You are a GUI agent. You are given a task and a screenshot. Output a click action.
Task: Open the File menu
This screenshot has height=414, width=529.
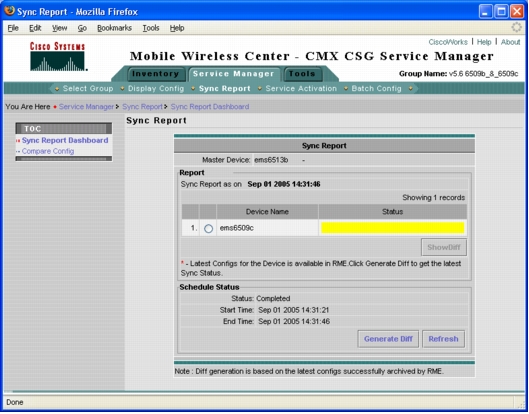tap(13, 28)
